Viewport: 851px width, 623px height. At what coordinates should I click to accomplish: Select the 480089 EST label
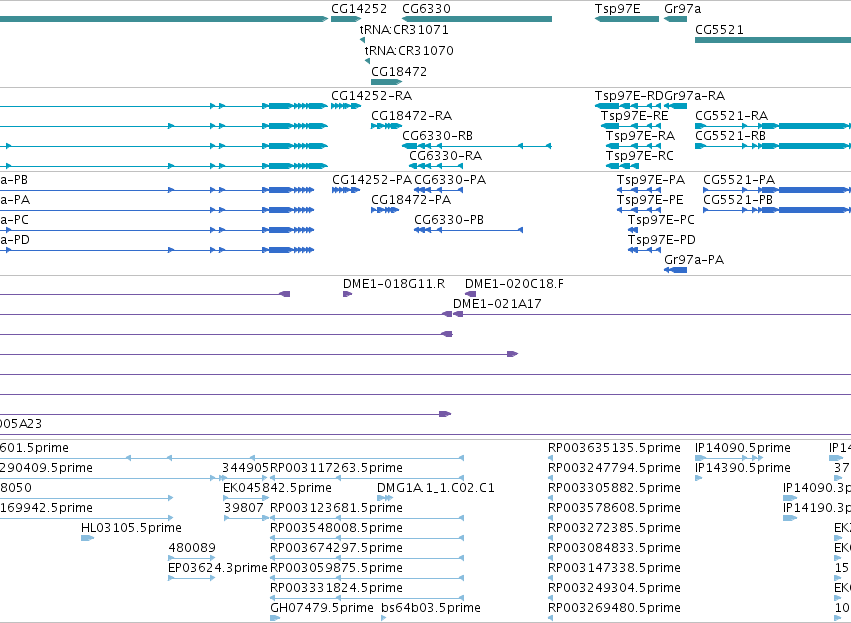pos(192,549)
